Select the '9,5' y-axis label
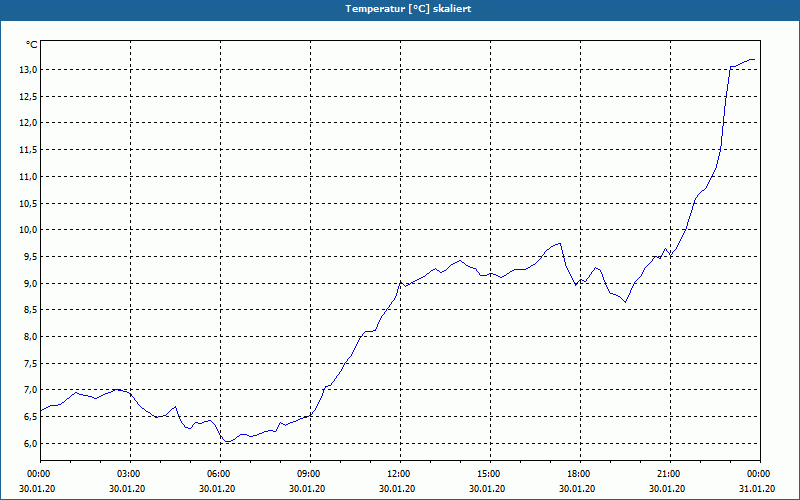 click(30, 257)
